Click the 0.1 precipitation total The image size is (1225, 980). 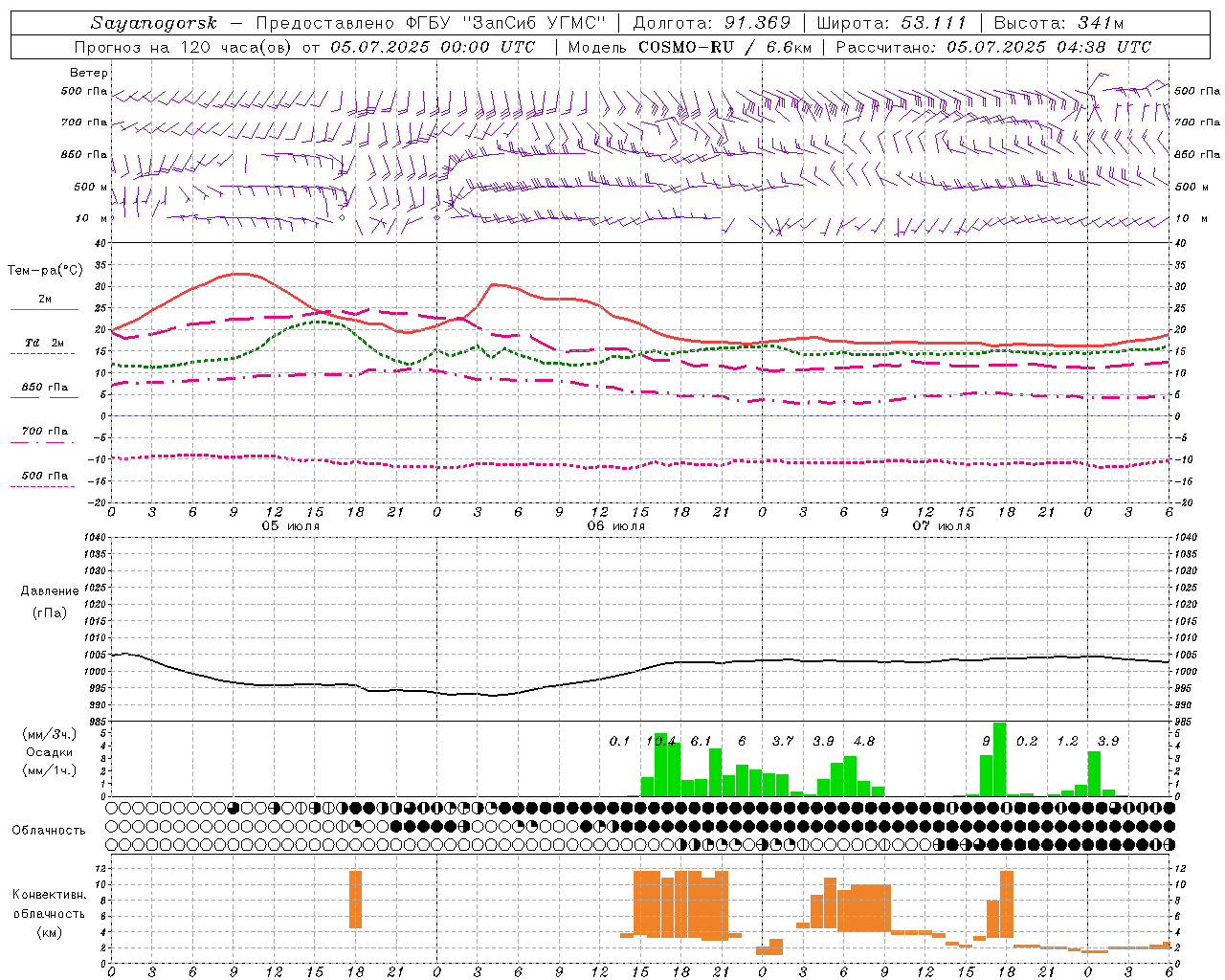[620, 741]
